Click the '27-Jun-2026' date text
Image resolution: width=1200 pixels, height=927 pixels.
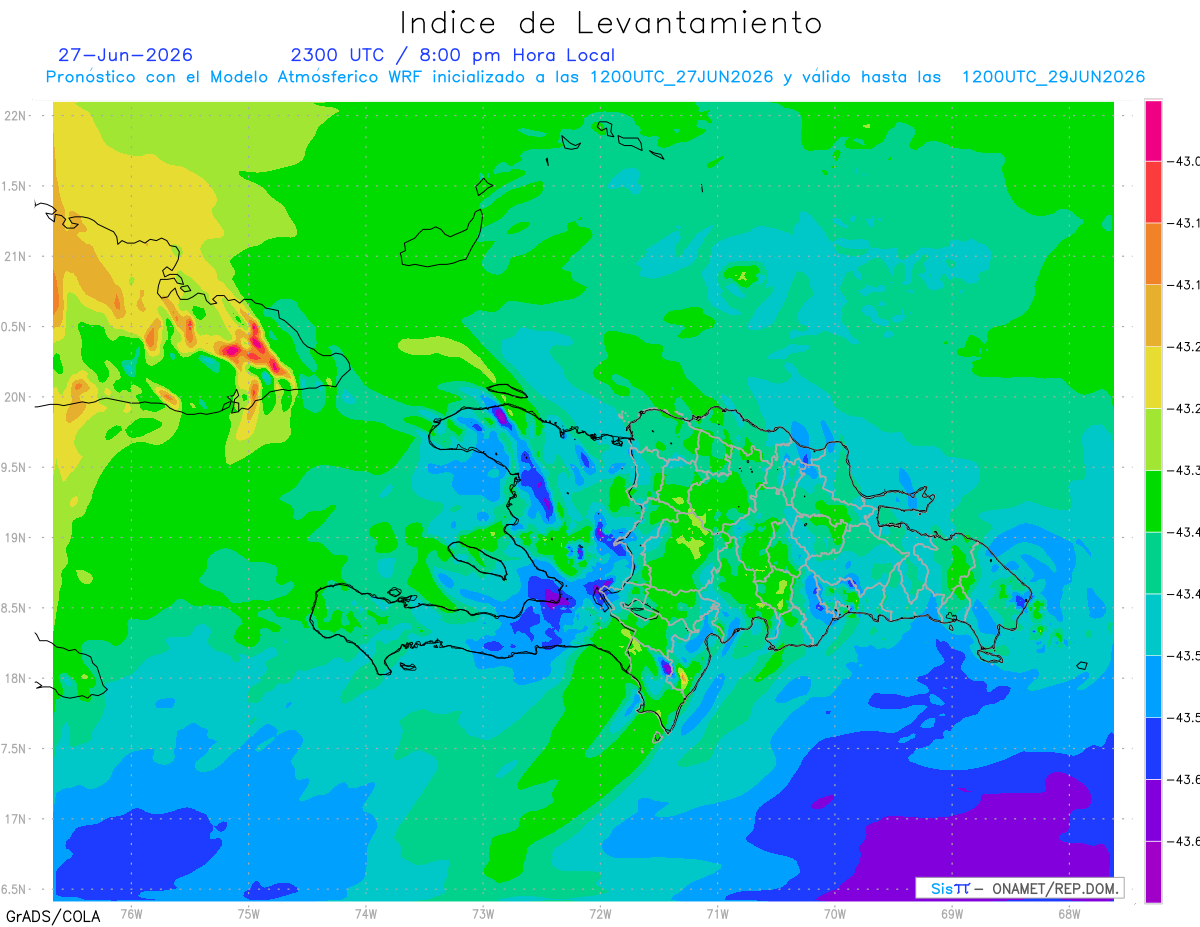tap(125, 55)
